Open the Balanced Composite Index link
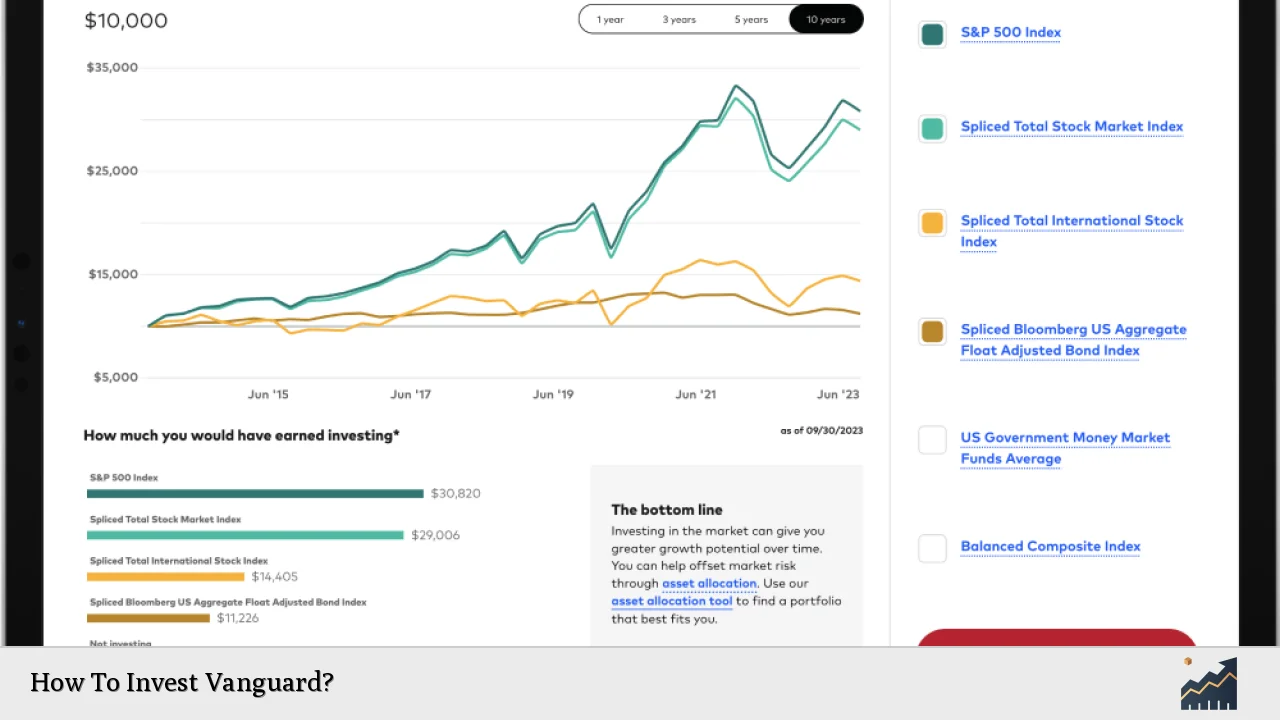The image size is (1280, 720). (1050, 546)
